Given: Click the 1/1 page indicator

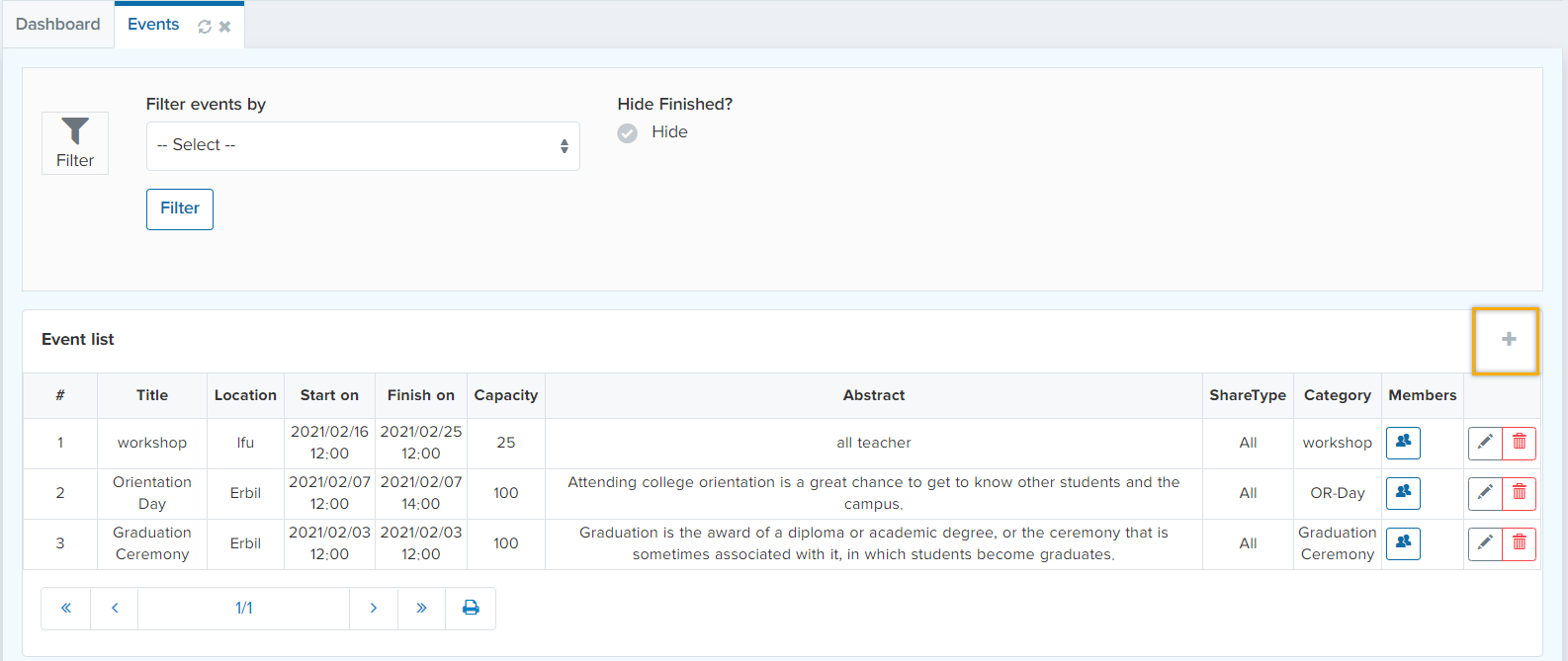Looking at the screenshot, I should point(243,609).
